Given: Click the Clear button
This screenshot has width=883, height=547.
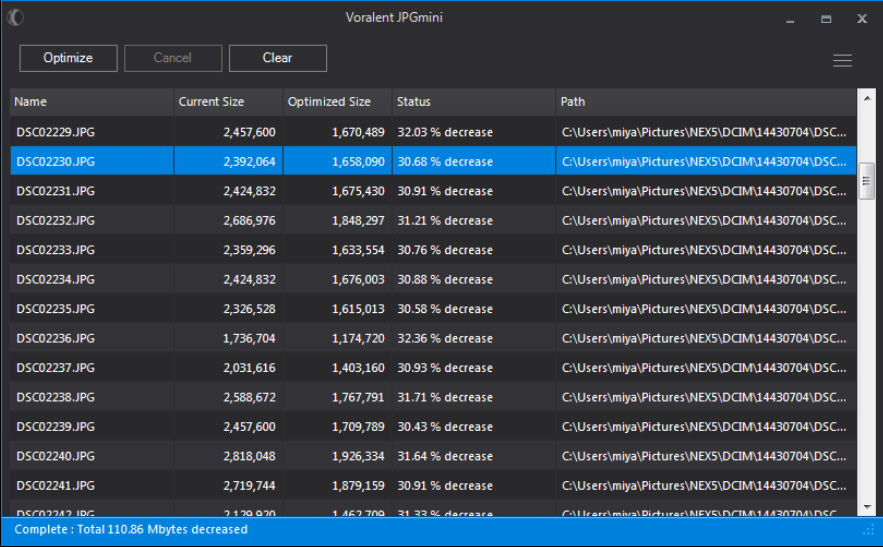Looking at the screenshot, I should tap(278, 58).
